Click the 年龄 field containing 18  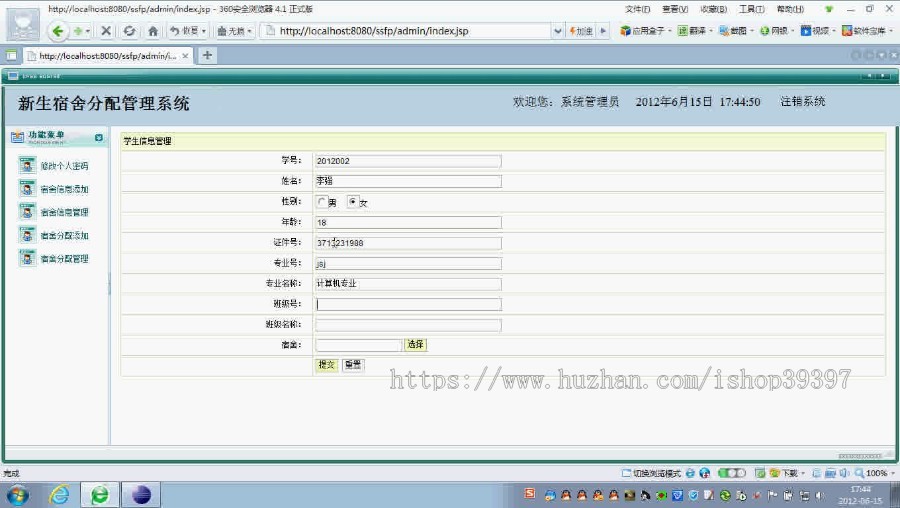click(x=408, y=223)
